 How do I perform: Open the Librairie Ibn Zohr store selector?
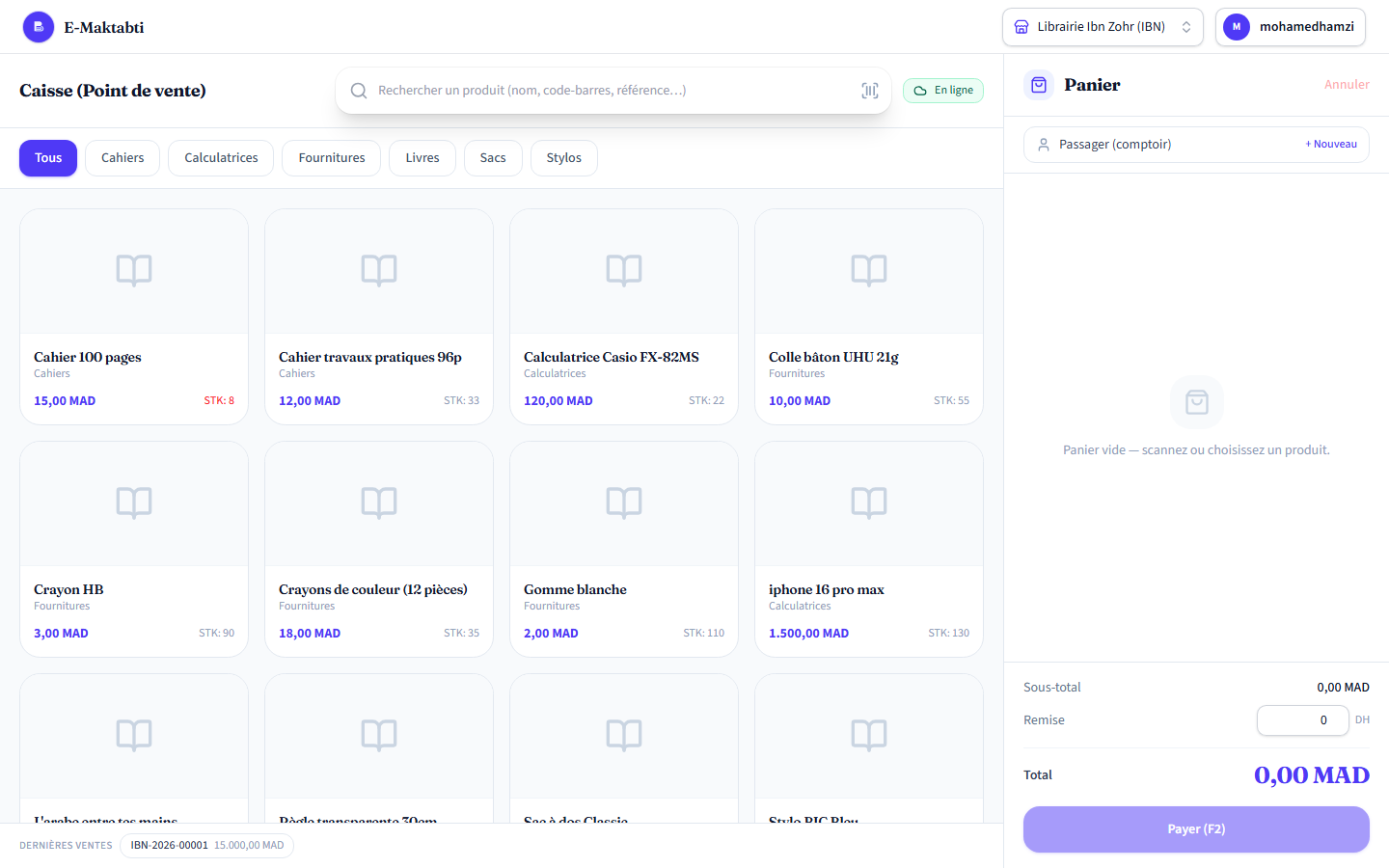[1103, 27]
